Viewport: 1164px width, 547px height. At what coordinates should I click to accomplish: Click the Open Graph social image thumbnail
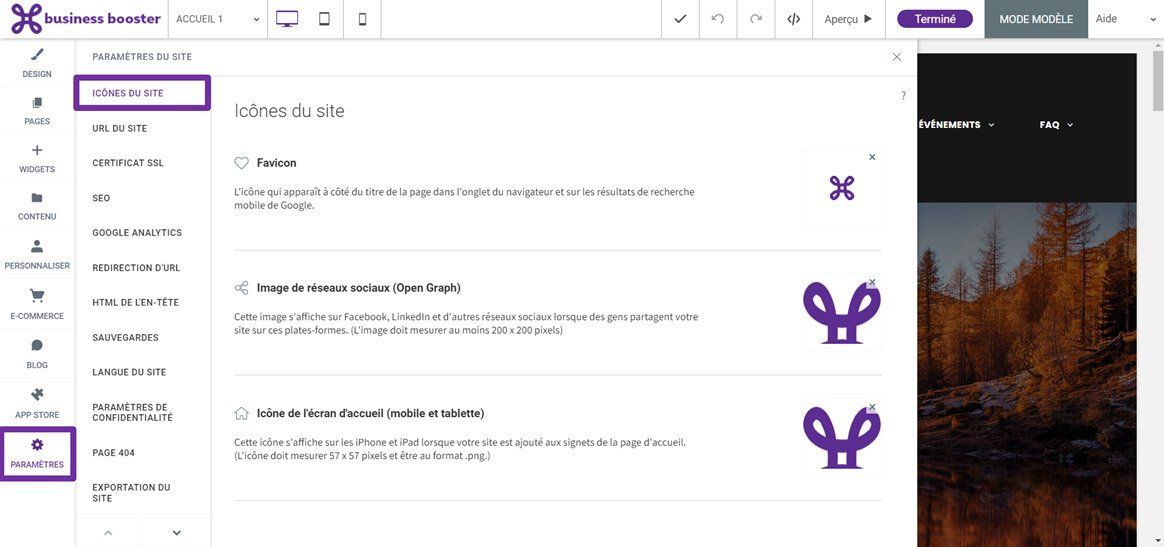click(842, 312)
